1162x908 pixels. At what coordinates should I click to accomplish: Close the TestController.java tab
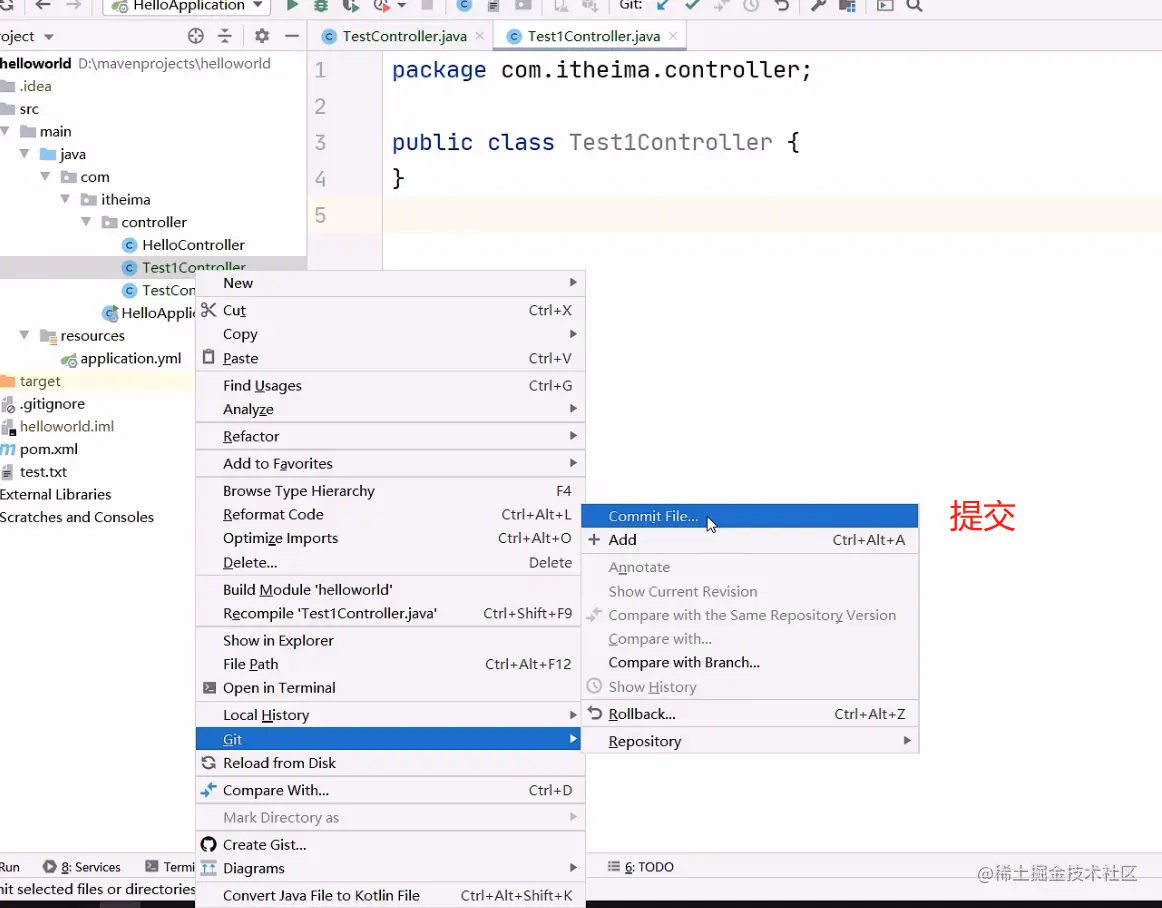(480, 36)
